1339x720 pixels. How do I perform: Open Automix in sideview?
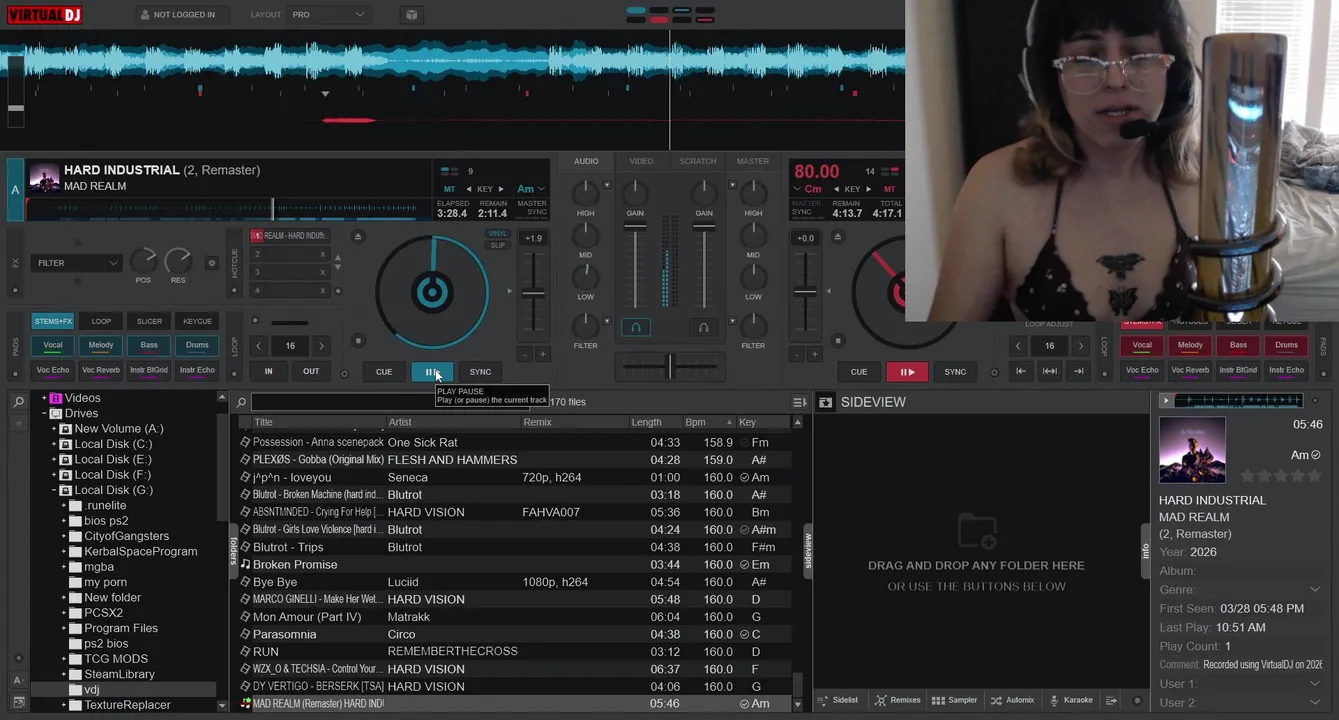(1012, 700)
